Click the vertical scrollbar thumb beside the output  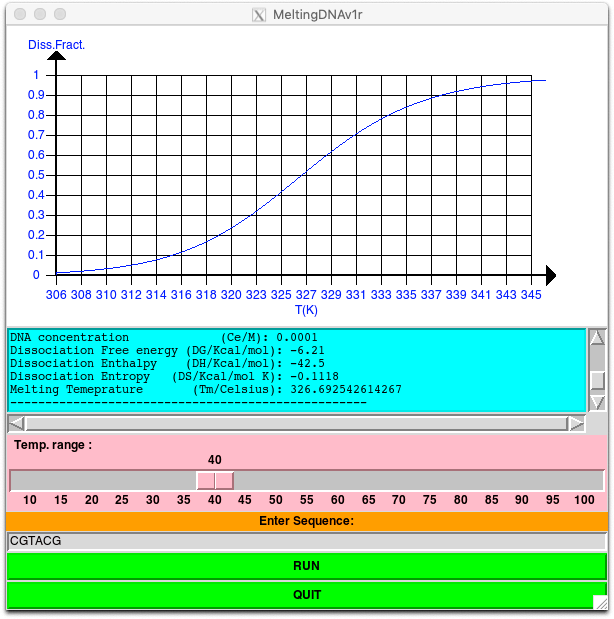597,379
